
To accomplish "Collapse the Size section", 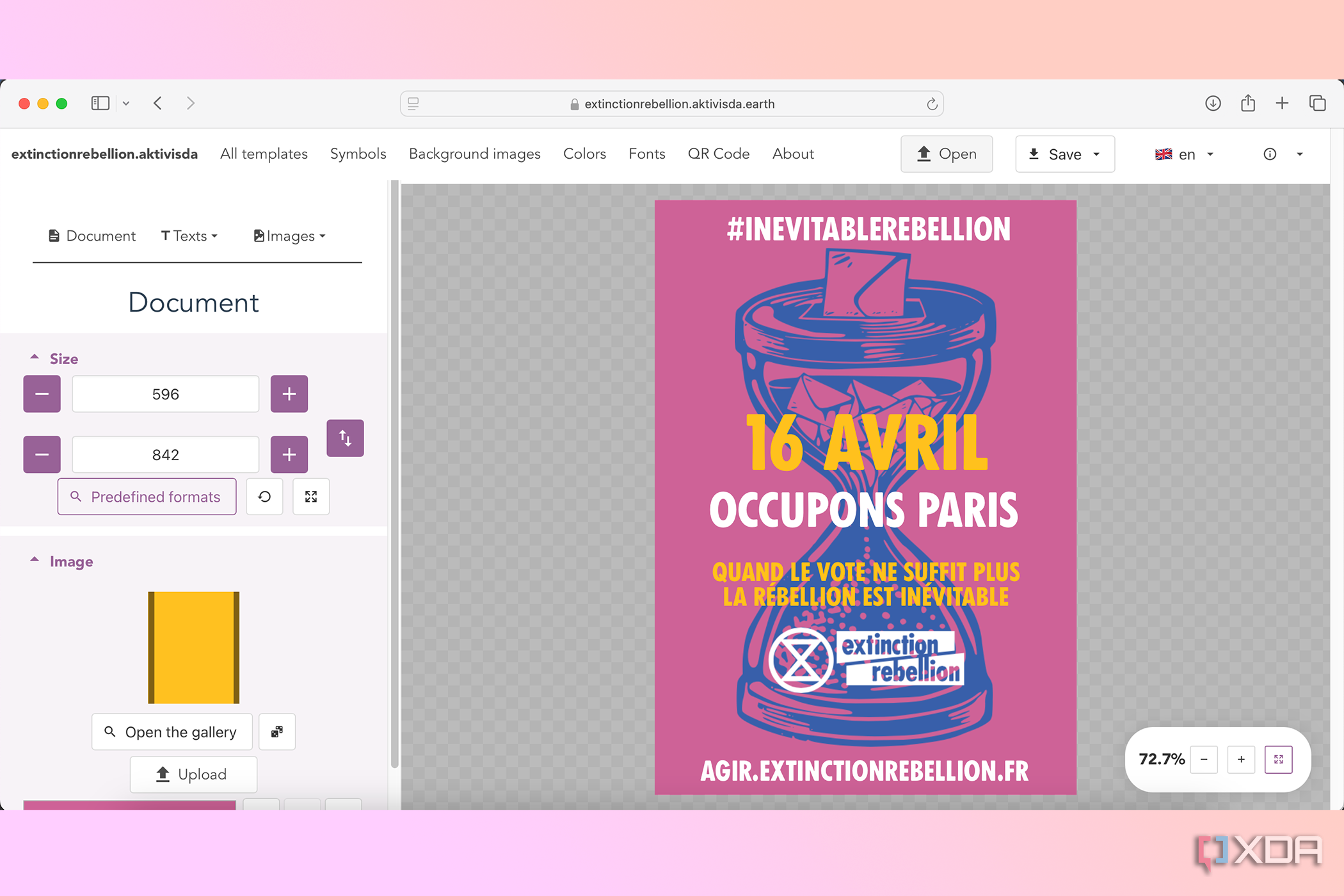I will [x=54, y=358].
